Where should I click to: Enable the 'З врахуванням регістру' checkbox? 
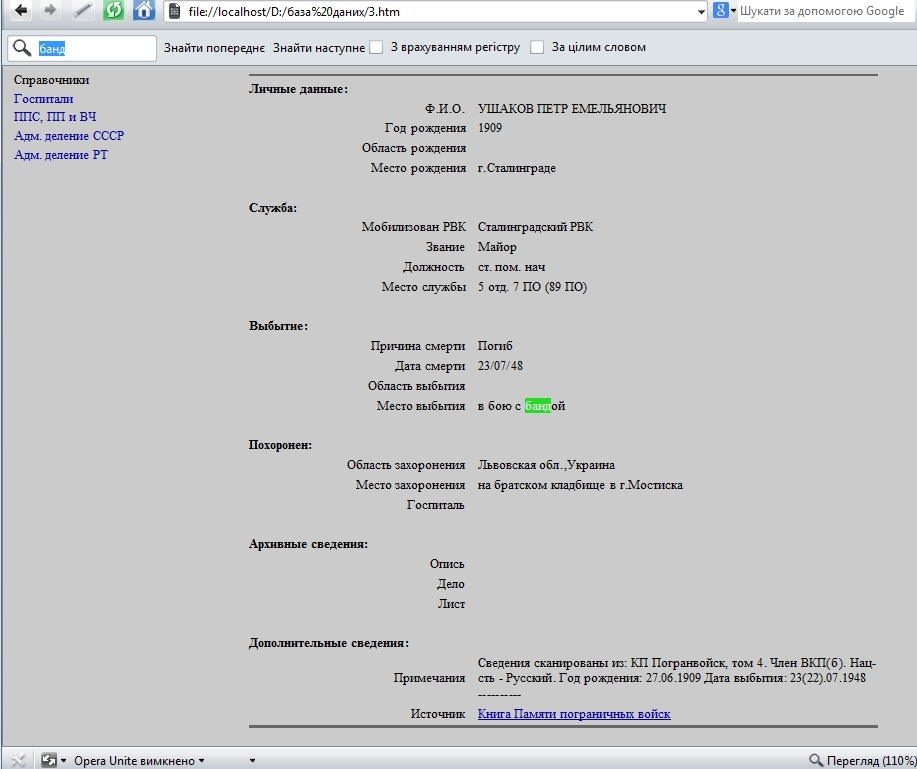(x=376, y=47)
